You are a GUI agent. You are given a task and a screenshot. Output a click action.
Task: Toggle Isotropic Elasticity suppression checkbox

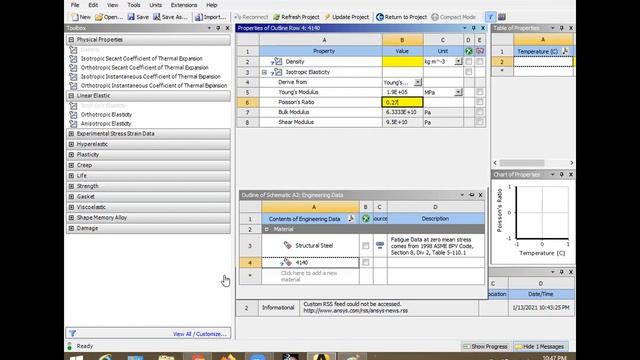tap(469, 72)
